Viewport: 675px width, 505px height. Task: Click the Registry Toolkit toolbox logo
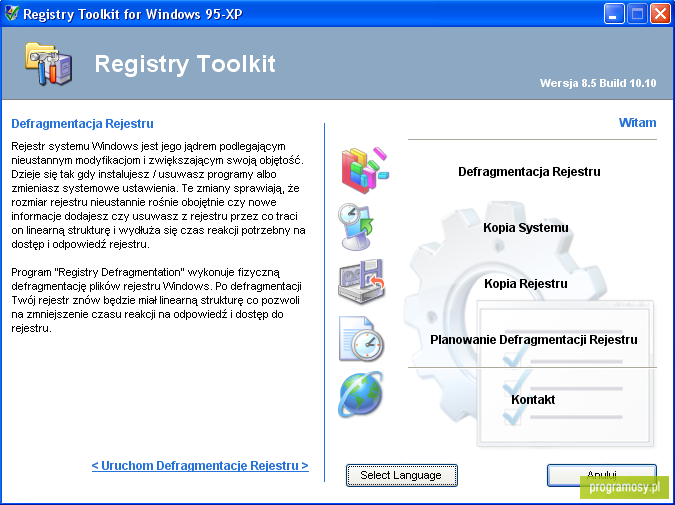click(48, 63)
